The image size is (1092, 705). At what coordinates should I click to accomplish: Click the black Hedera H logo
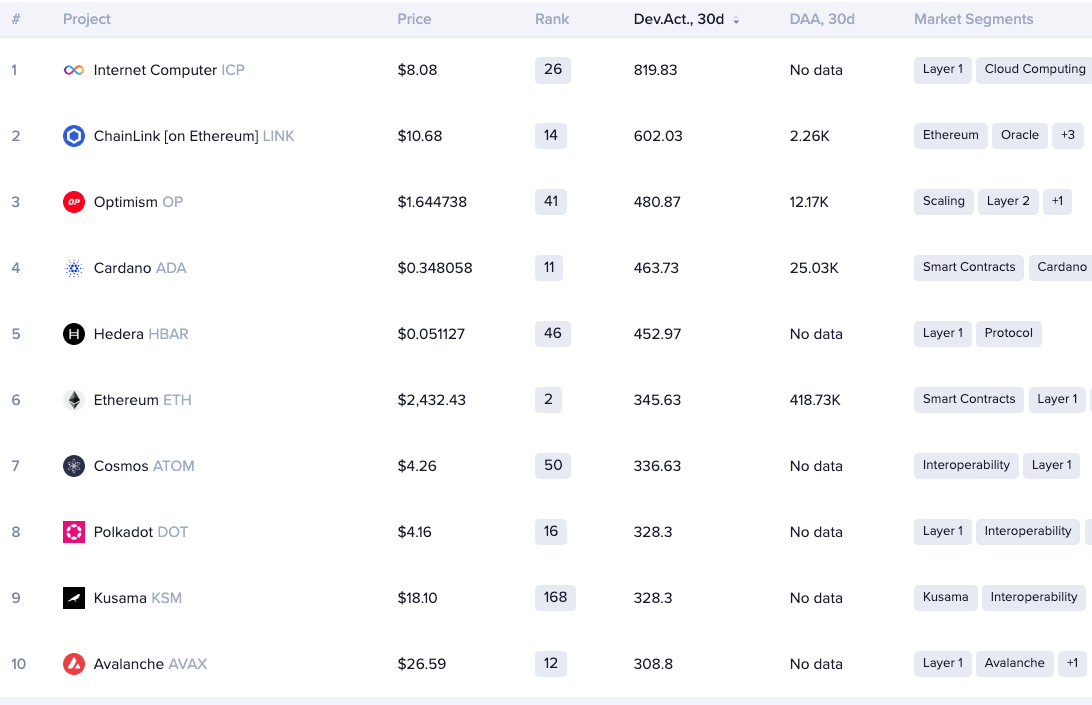pos(74,334)
